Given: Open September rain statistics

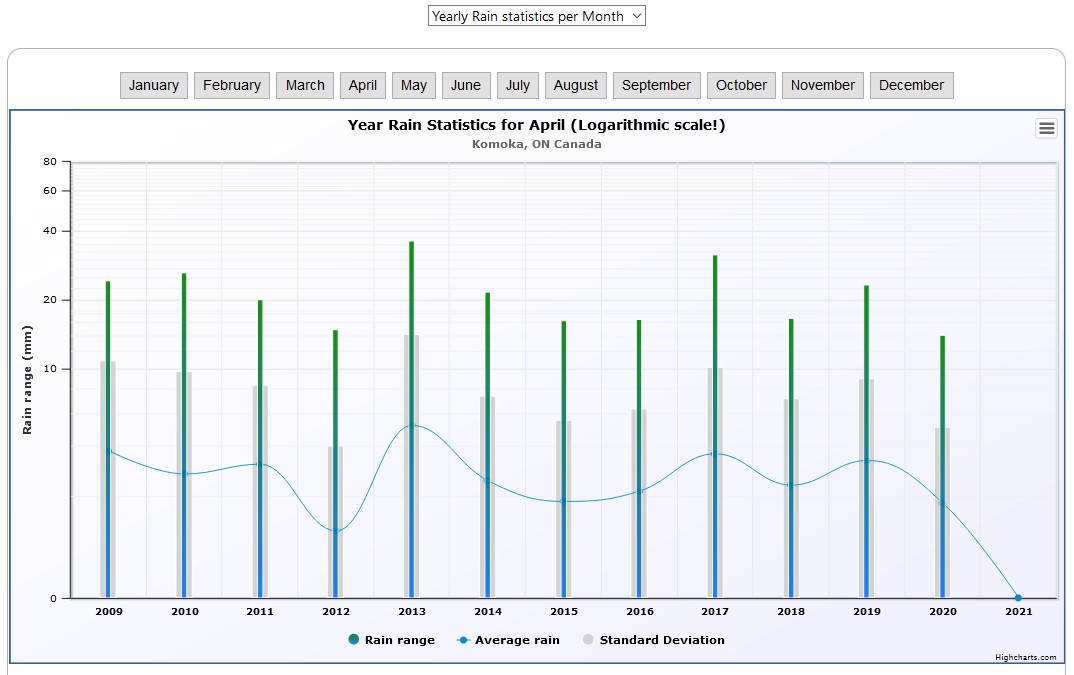Looking at the screenshot, I should pos(656,85).
